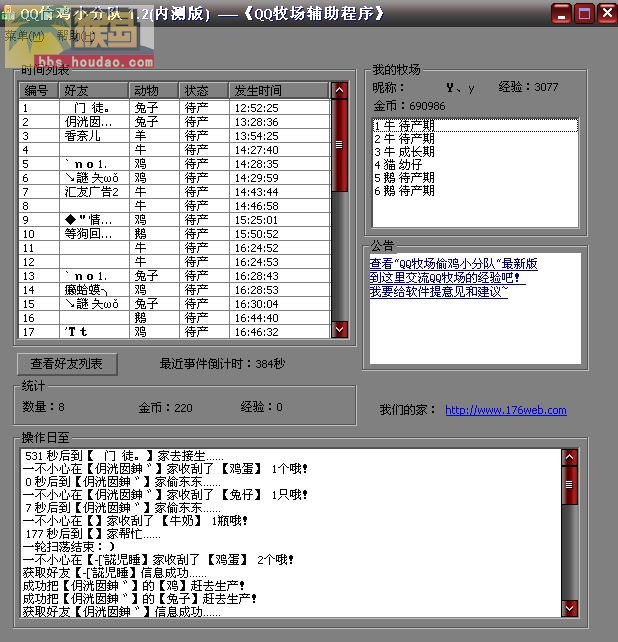This screenshot has height=642, width=618.
Task: Sort by the 动物 column header
Action: pos(154,90)
